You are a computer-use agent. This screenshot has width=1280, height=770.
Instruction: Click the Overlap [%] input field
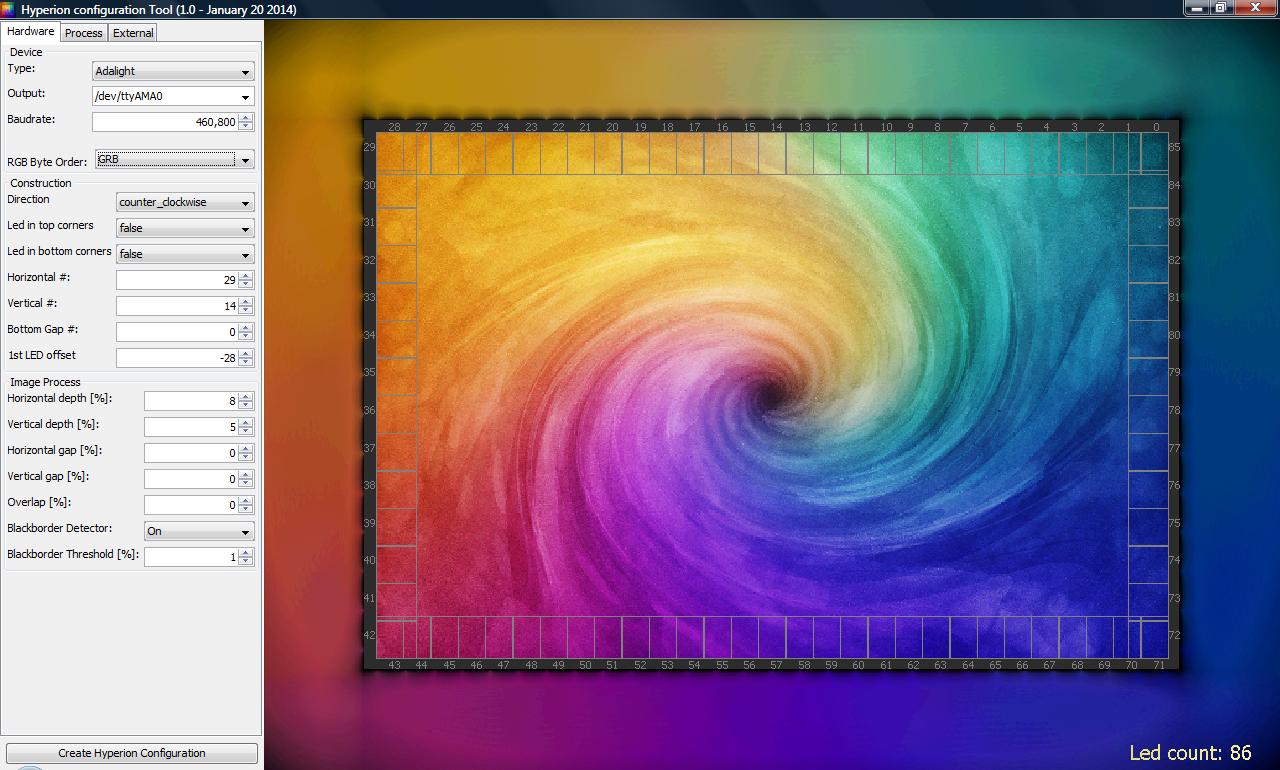click(191, 505)
